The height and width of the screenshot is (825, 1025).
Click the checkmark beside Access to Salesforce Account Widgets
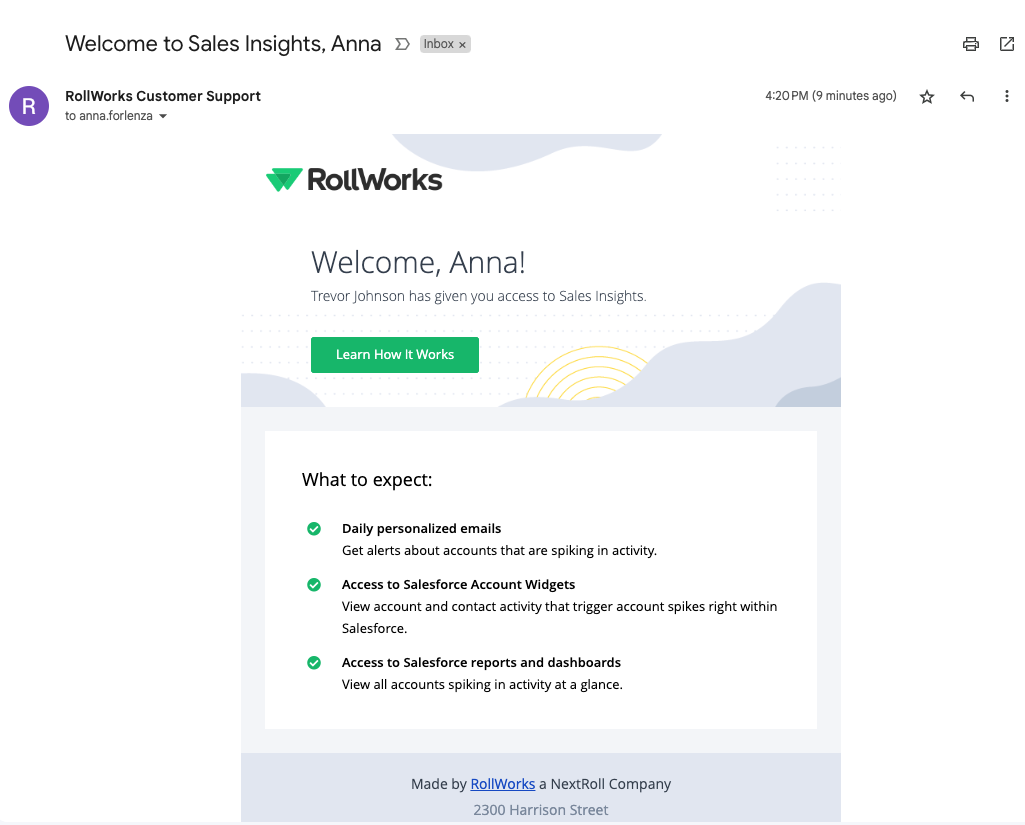[314, 584]
